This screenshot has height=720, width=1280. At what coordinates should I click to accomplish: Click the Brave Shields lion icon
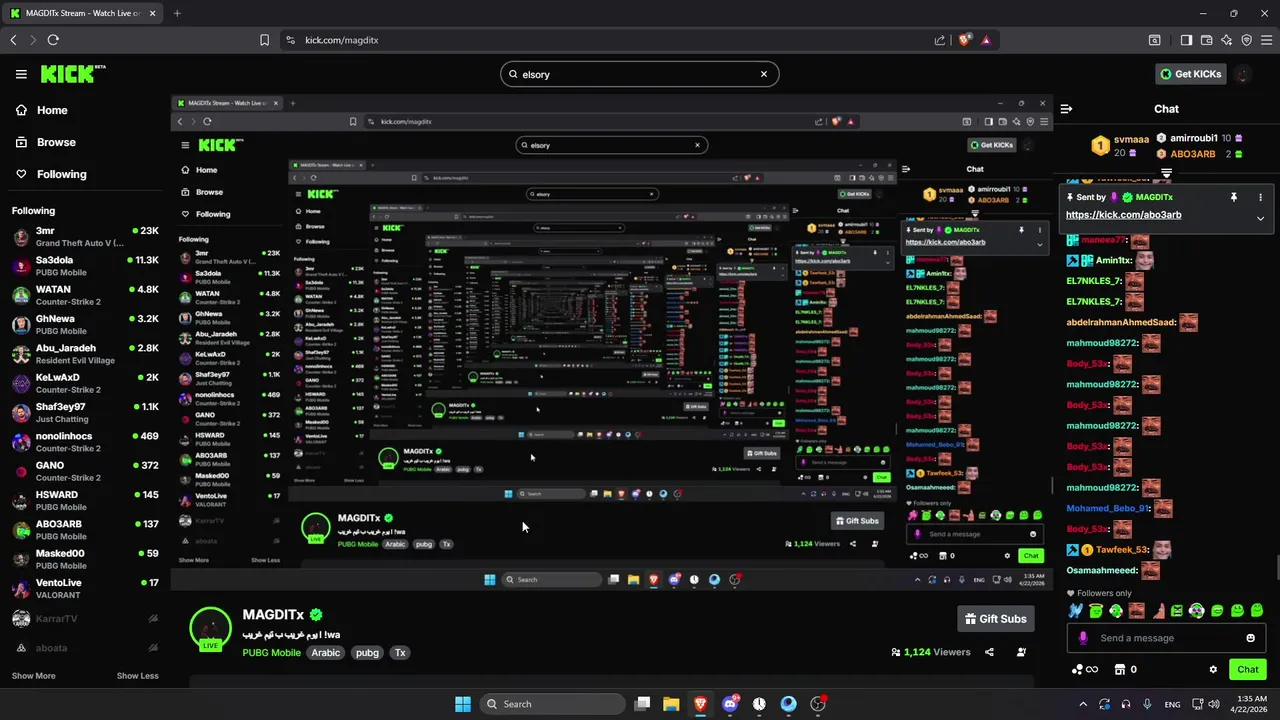964,40
